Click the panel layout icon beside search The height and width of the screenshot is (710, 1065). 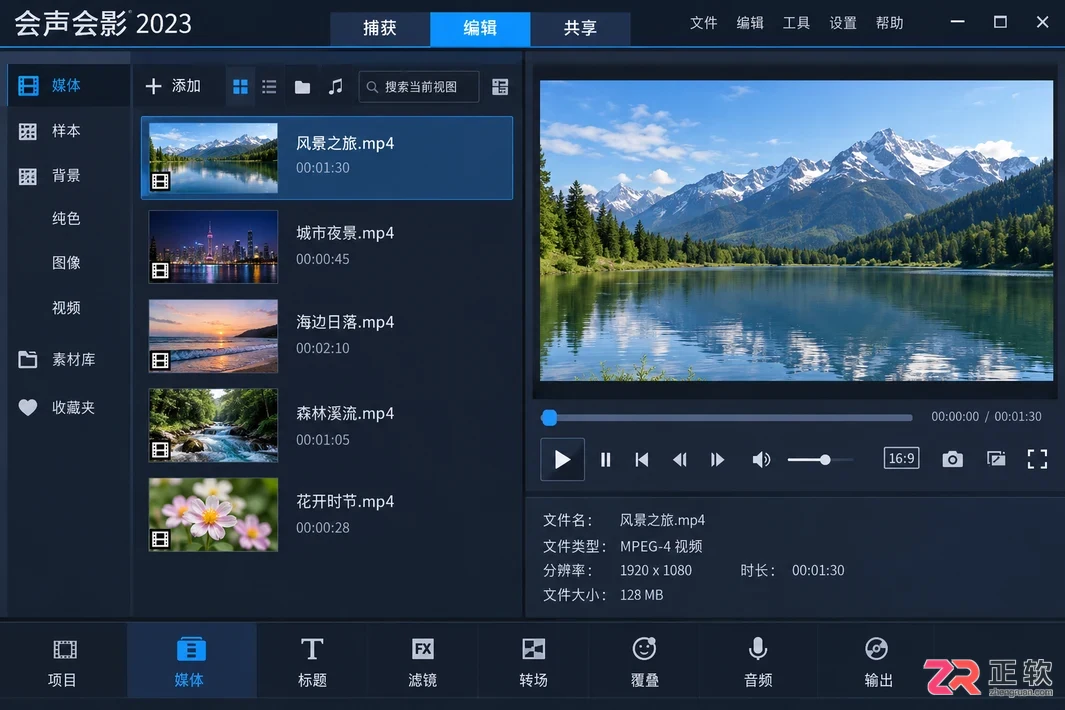500,87
